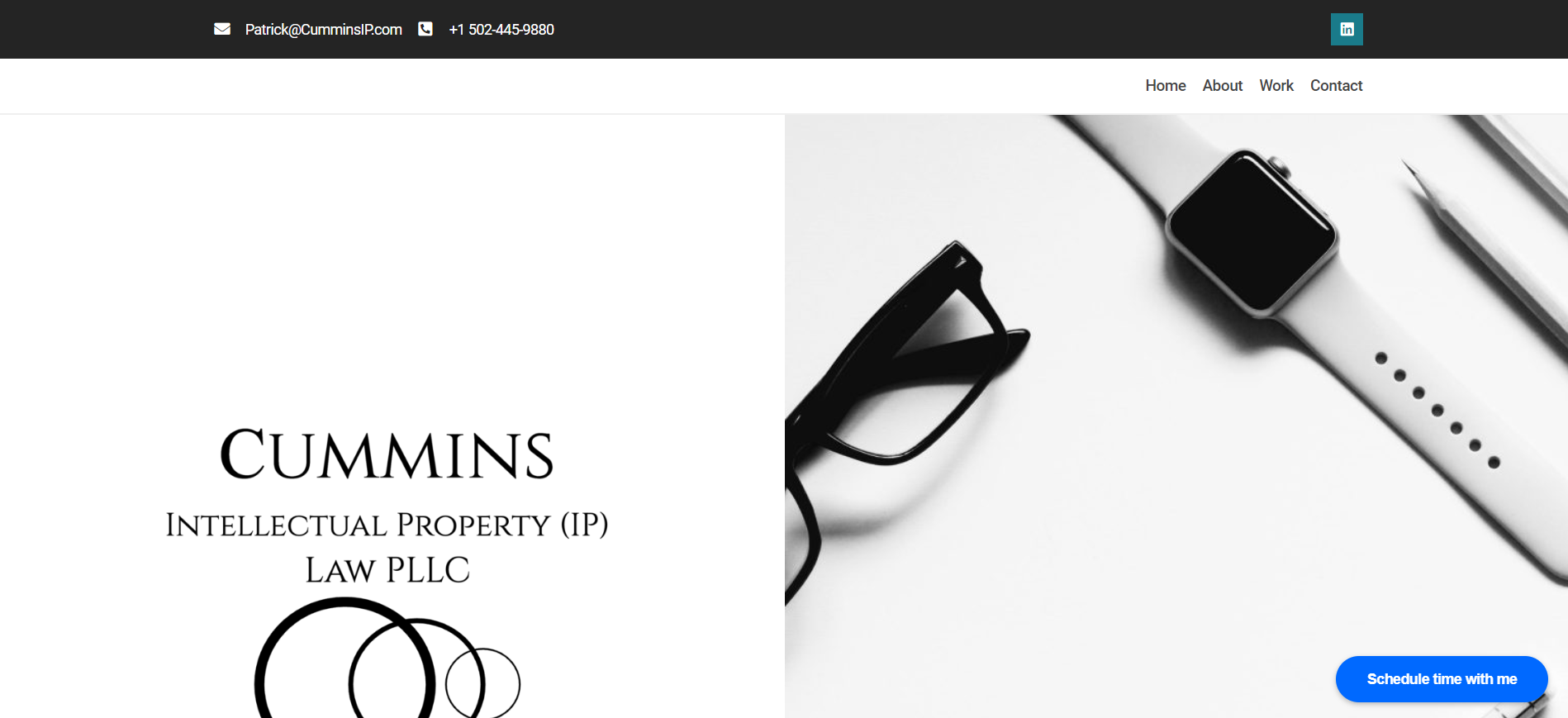Click the phone handset icon
1568x718 pixels.
coord(425,29)
